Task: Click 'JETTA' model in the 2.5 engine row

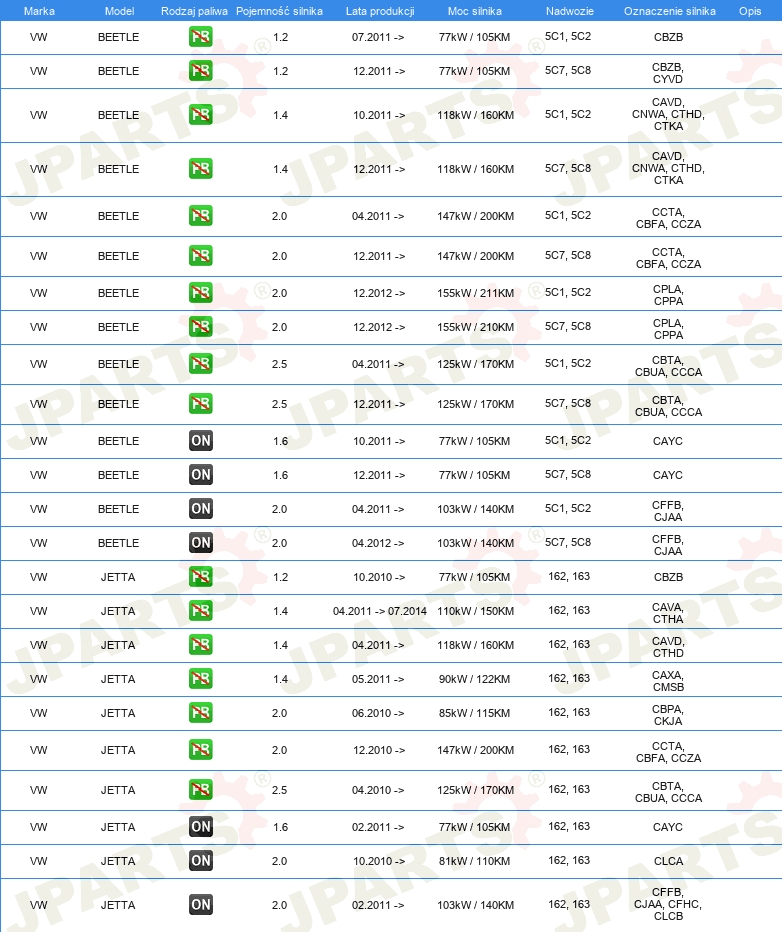Action: click(x=118, y=790)
